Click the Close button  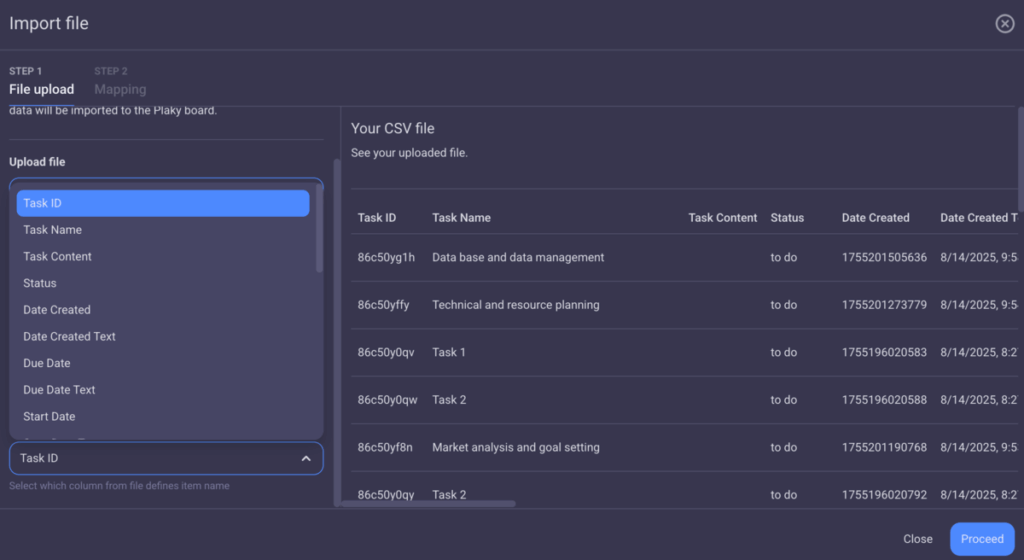click(918, 539)
